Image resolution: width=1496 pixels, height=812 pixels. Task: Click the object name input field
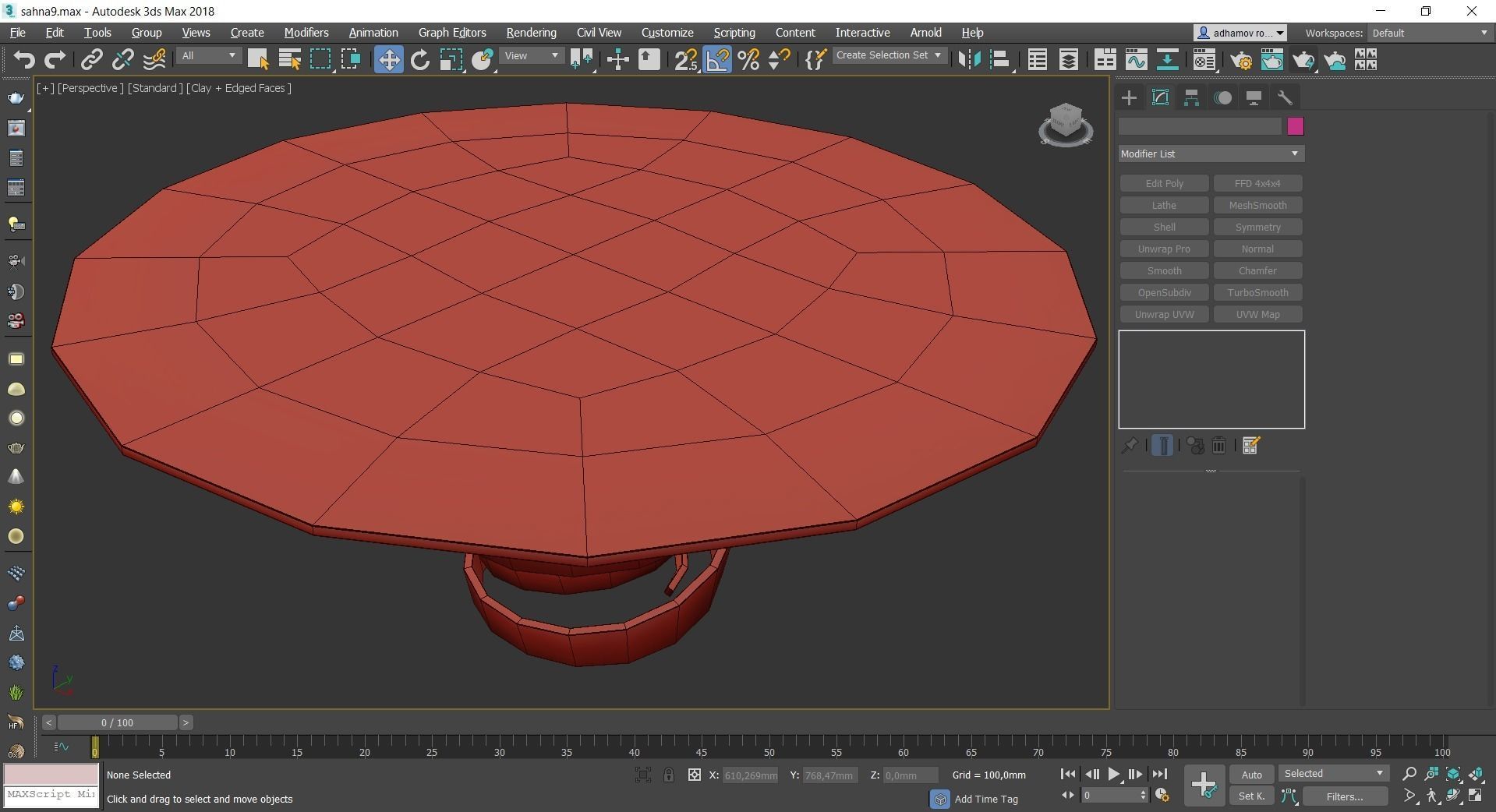(1200, 126)
